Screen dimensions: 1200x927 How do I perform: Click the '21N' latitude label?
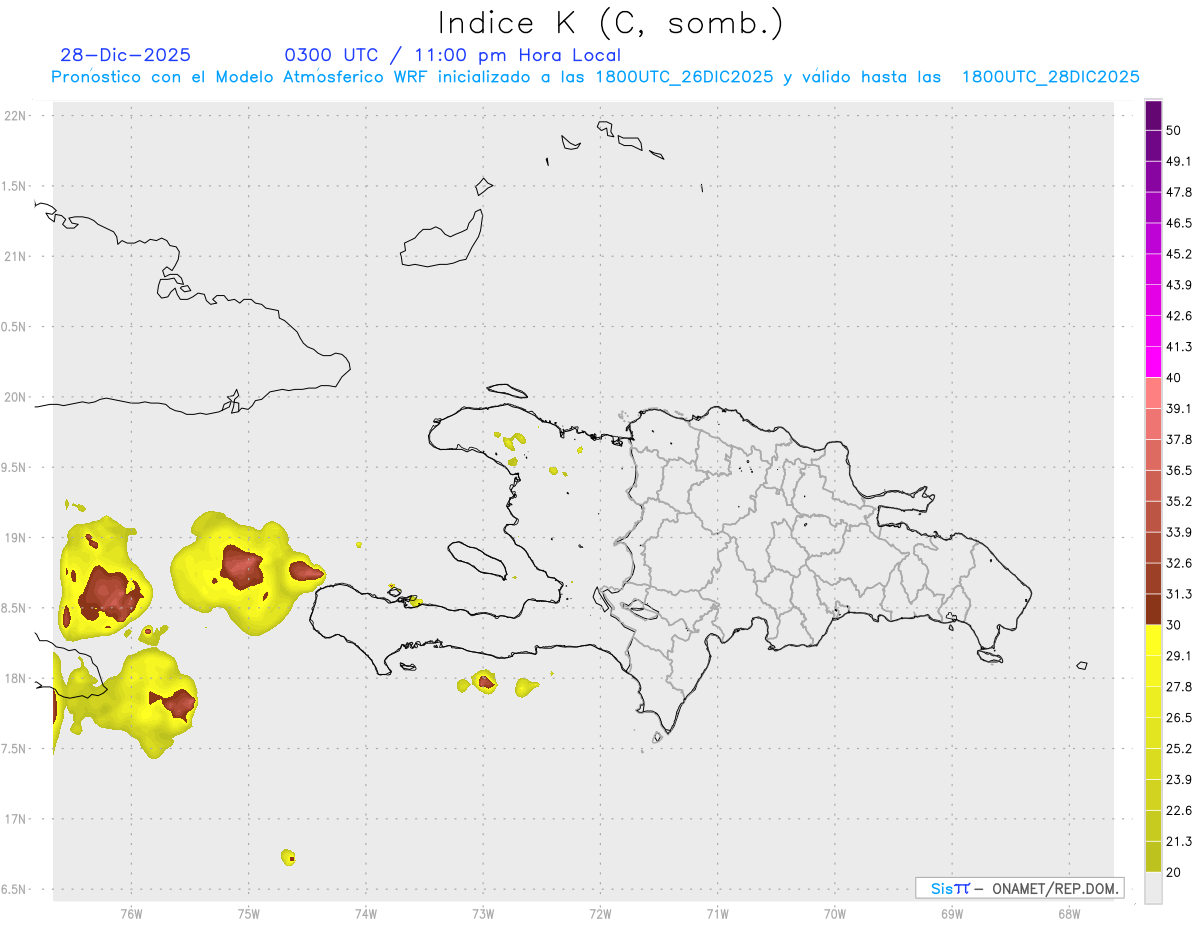coord(15,256)
